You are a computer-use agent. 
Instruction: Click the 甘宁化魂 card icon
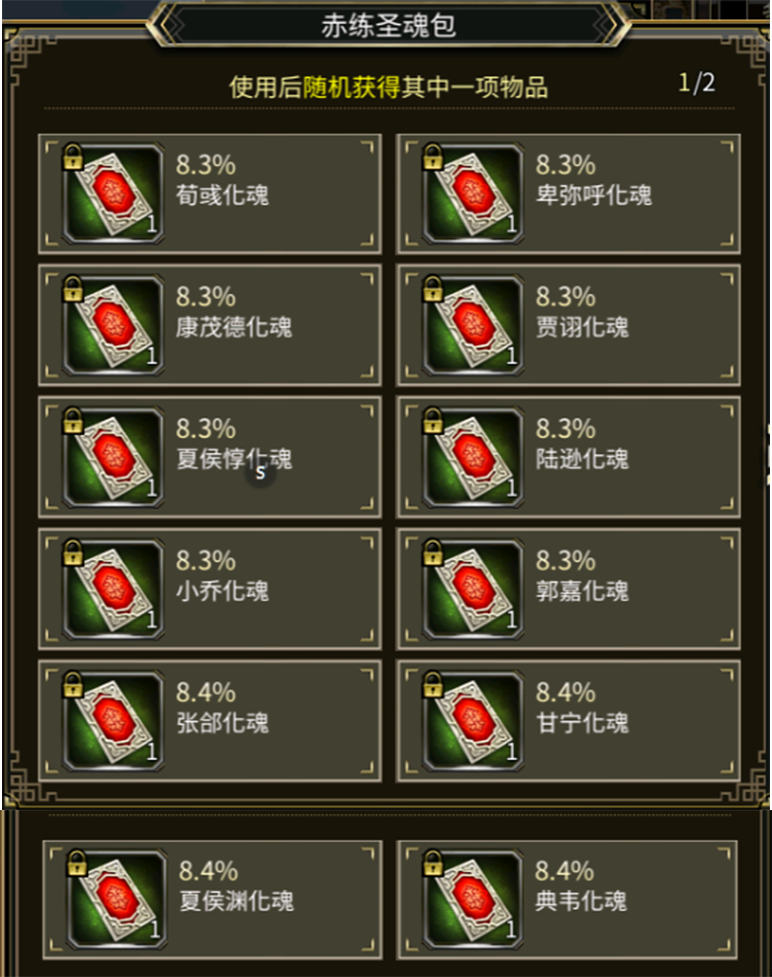[473, 722]
